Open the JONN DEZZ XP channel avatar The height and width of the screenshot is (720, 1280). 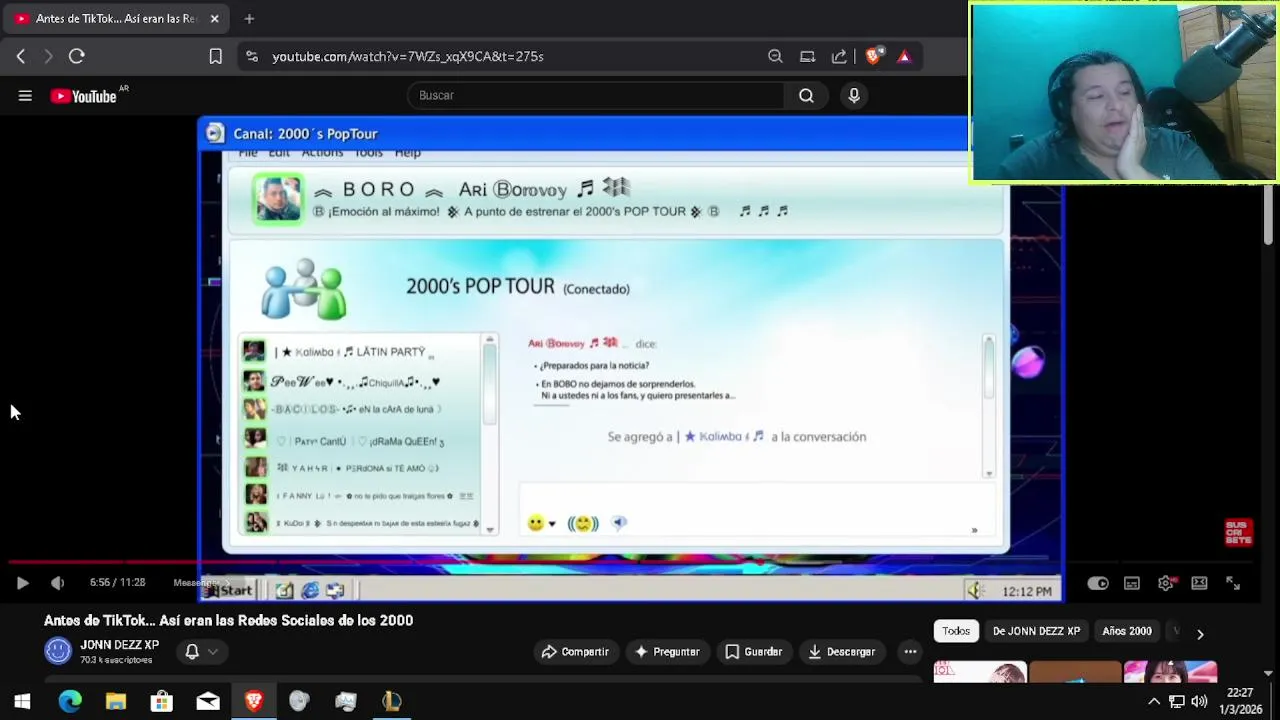[x=58, y=651]
